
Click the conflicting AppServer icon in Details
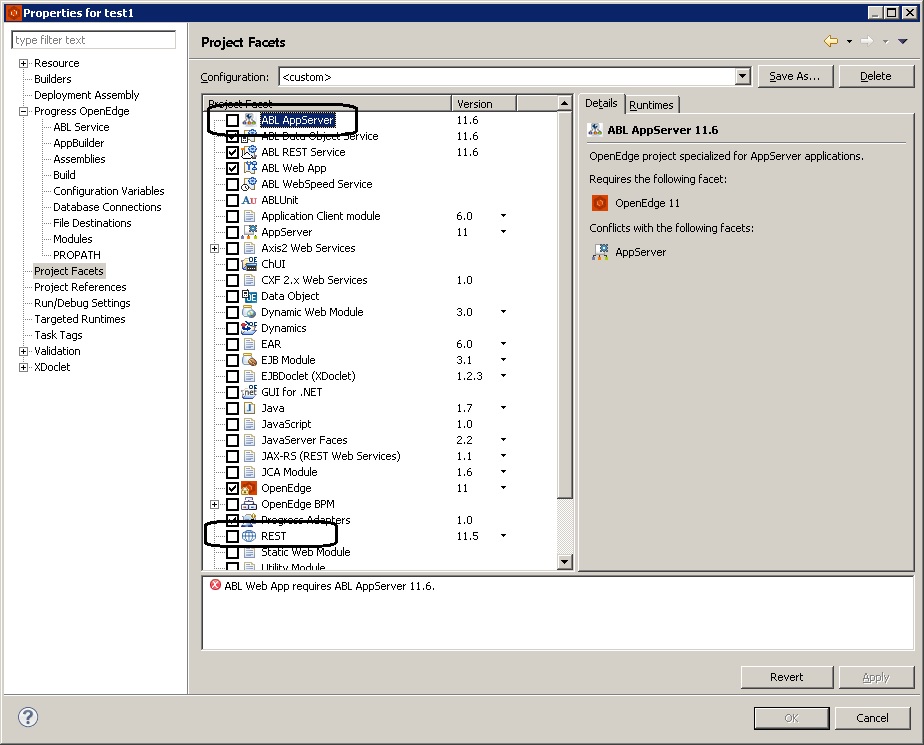click(599, 252)
